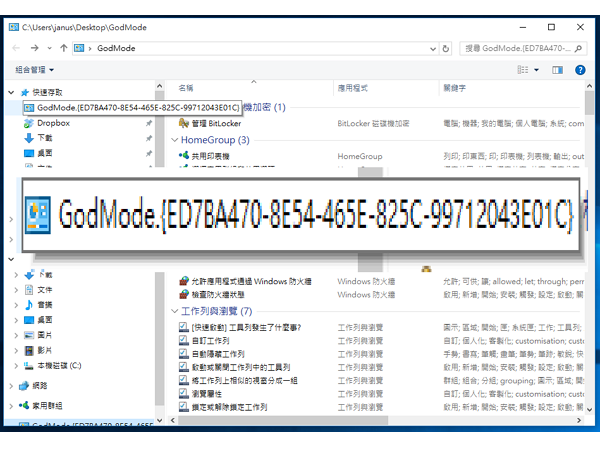This screenshot has height=450, width=600.
Task: Select 影片 in the navigation tree
Action: click(45, 351)
